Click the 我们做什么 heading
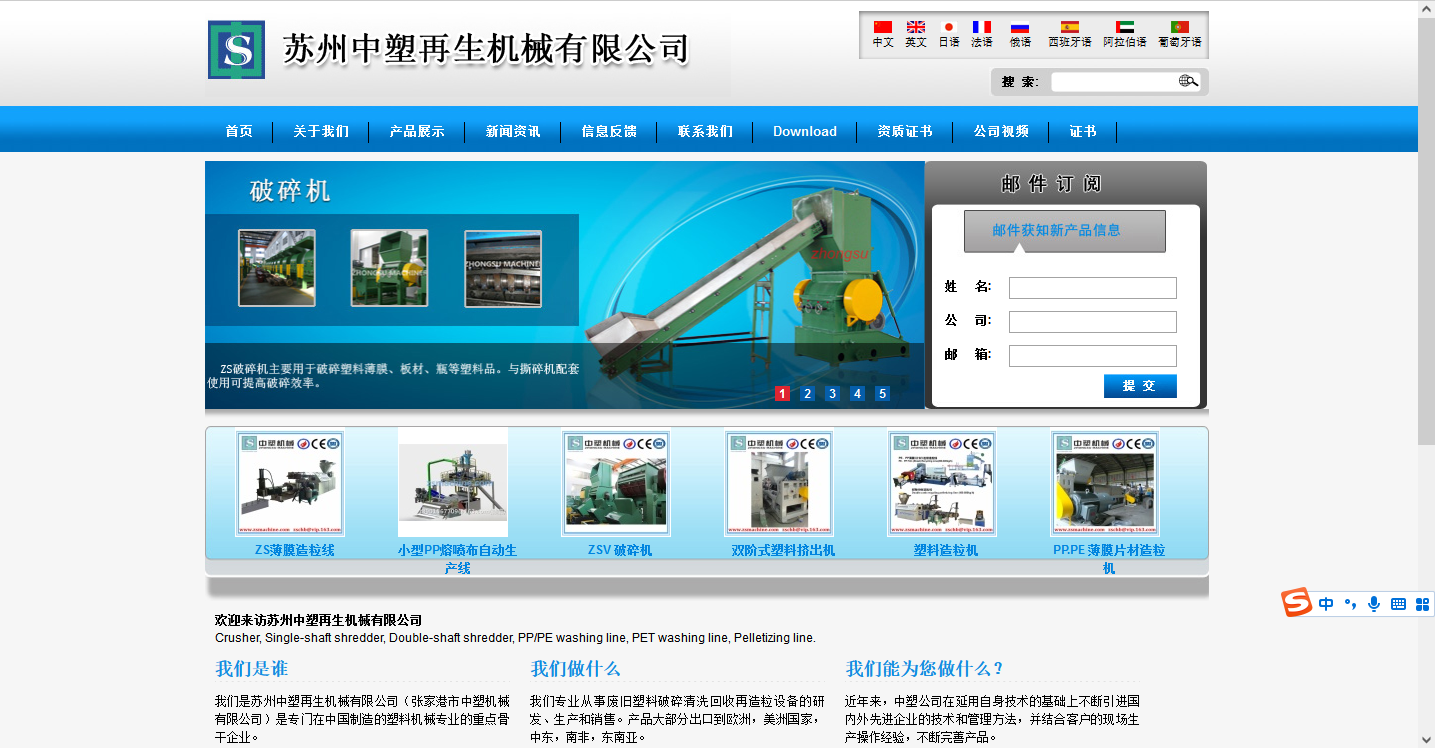 [575, 669]
